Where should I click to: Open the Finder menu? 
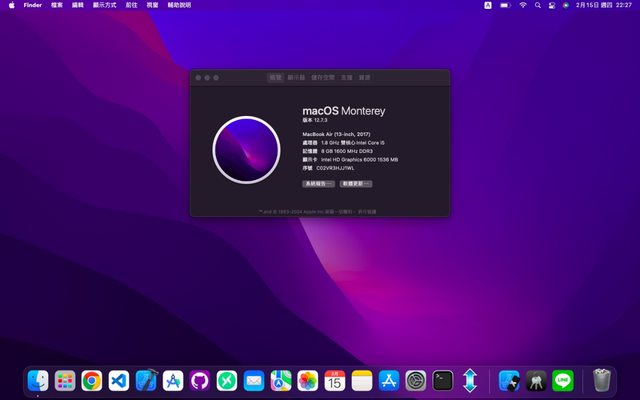pyautogui.click(x=33, y=5)
